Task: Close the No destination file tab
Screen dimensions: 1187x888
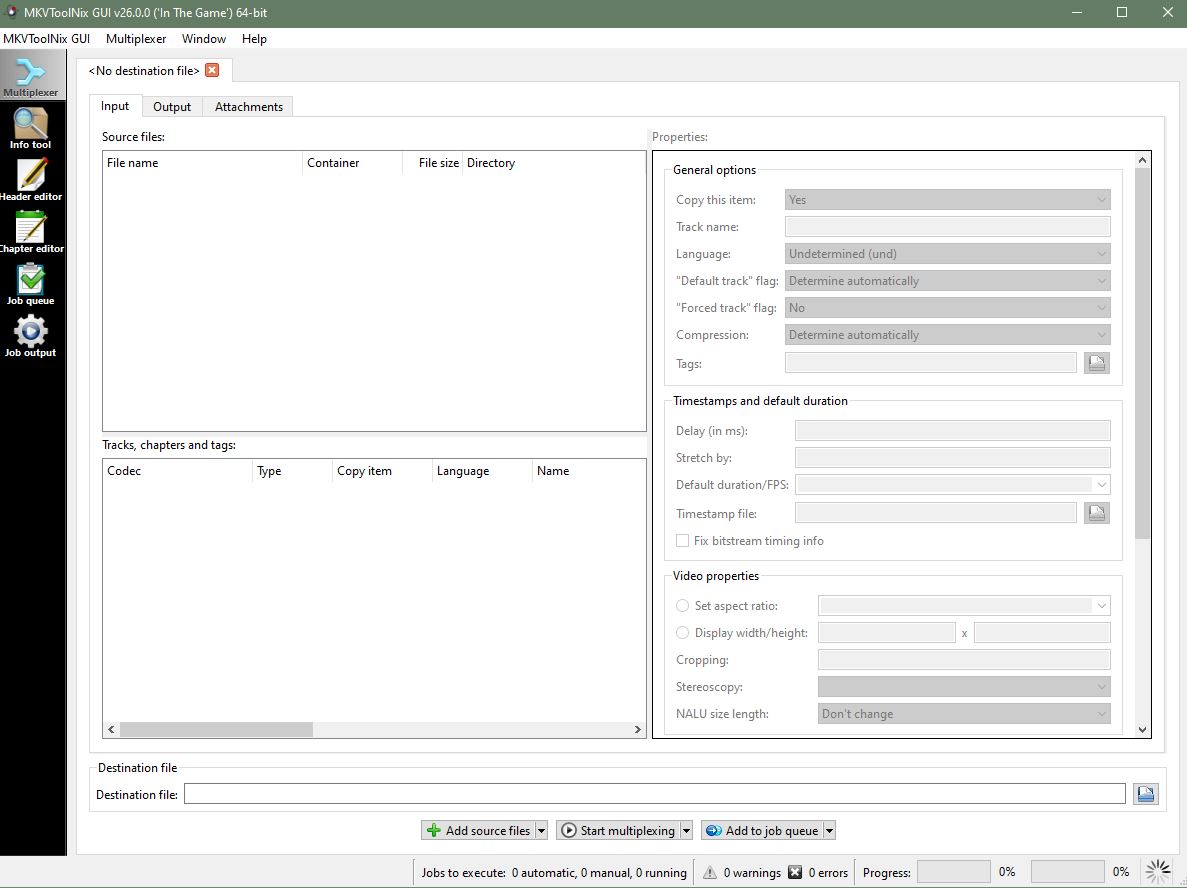Action: coord(212,70)
